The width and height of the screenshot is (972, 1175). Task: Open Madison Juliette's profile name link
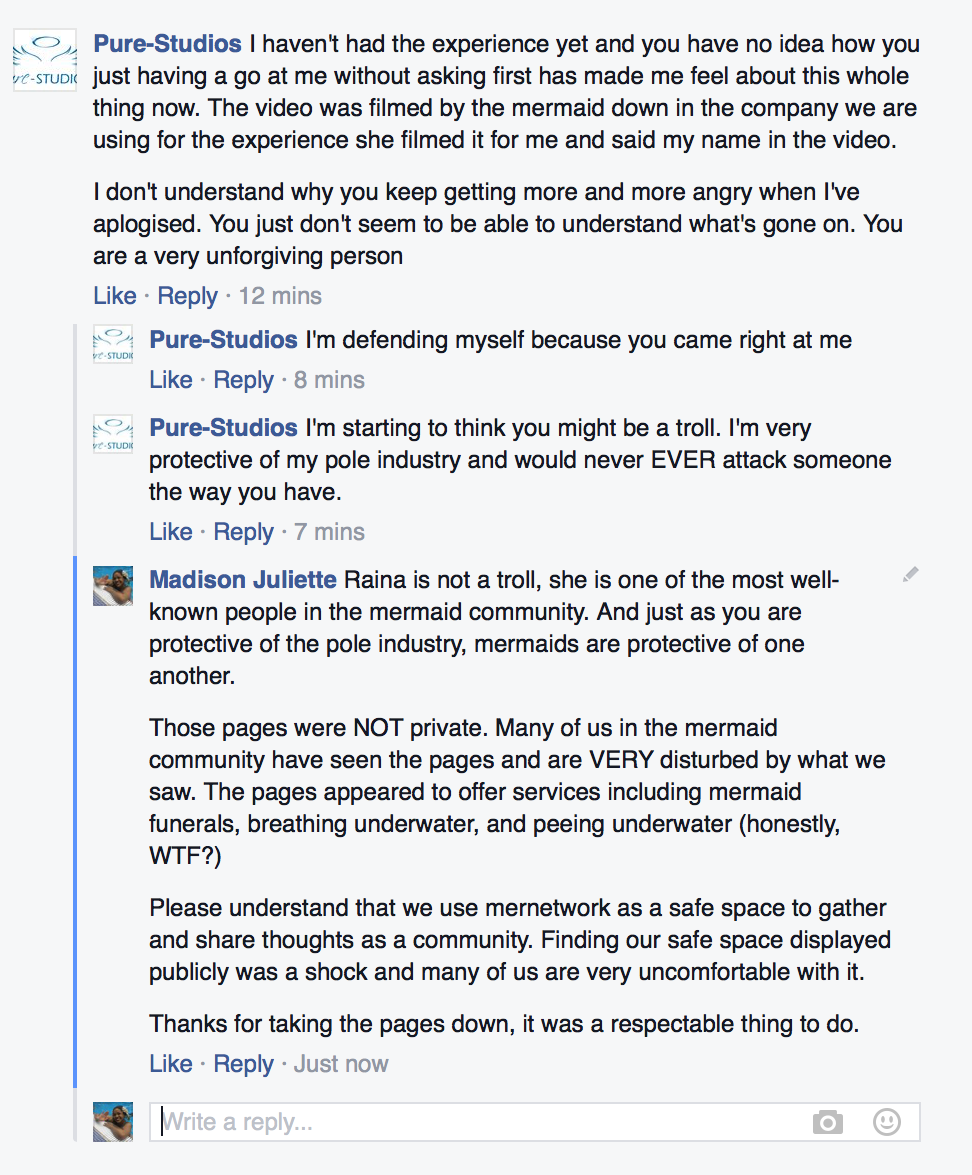243,580
